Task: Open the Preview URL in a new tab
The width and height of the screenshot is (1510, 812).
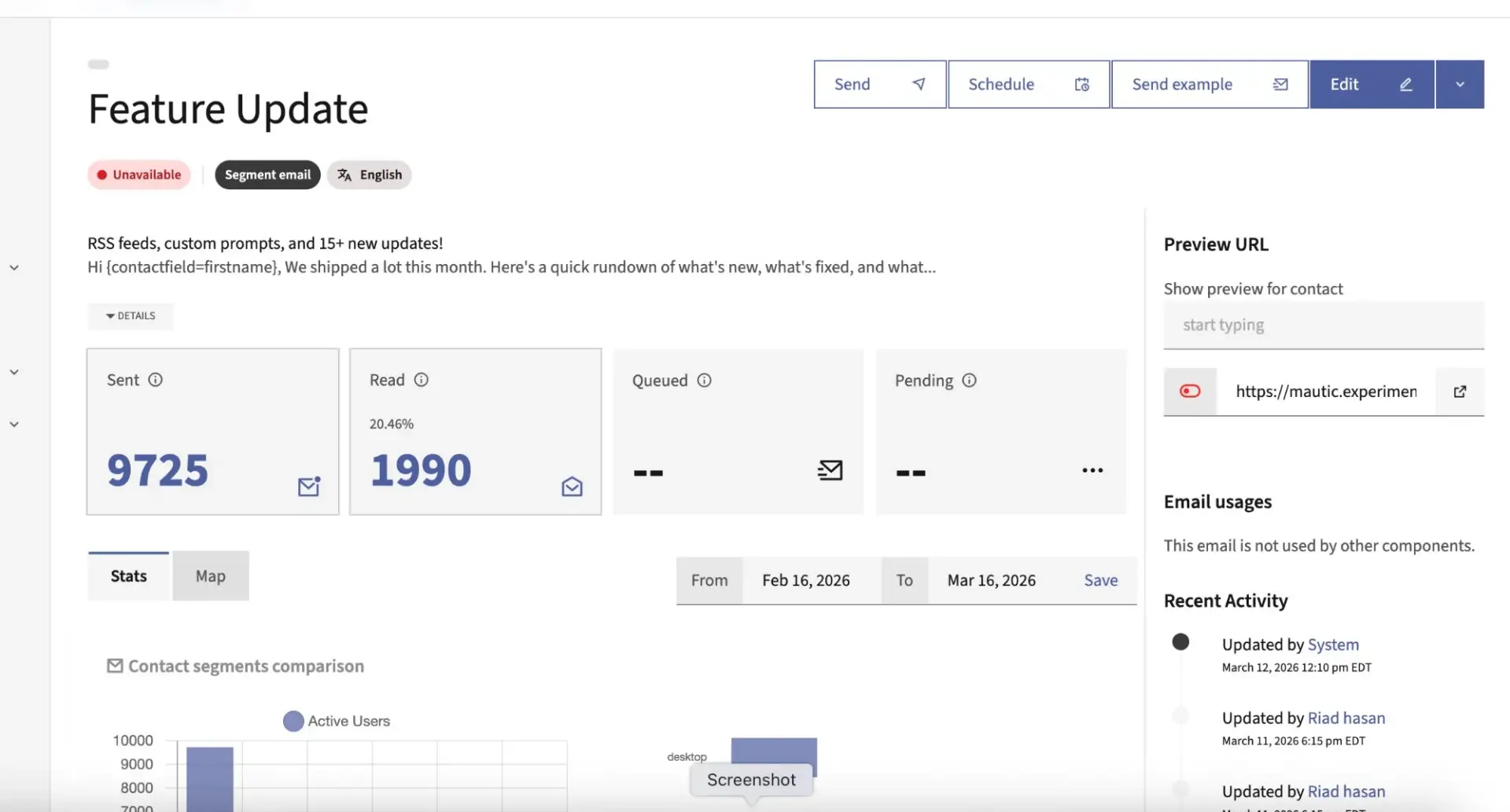Action: [1460, 391]
